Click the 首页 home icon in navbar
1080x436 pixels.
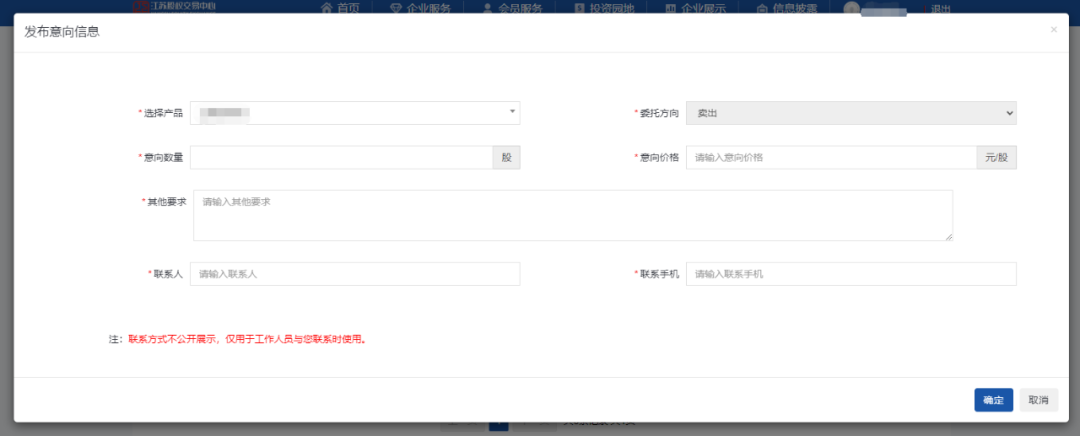(x=326, y=8)
